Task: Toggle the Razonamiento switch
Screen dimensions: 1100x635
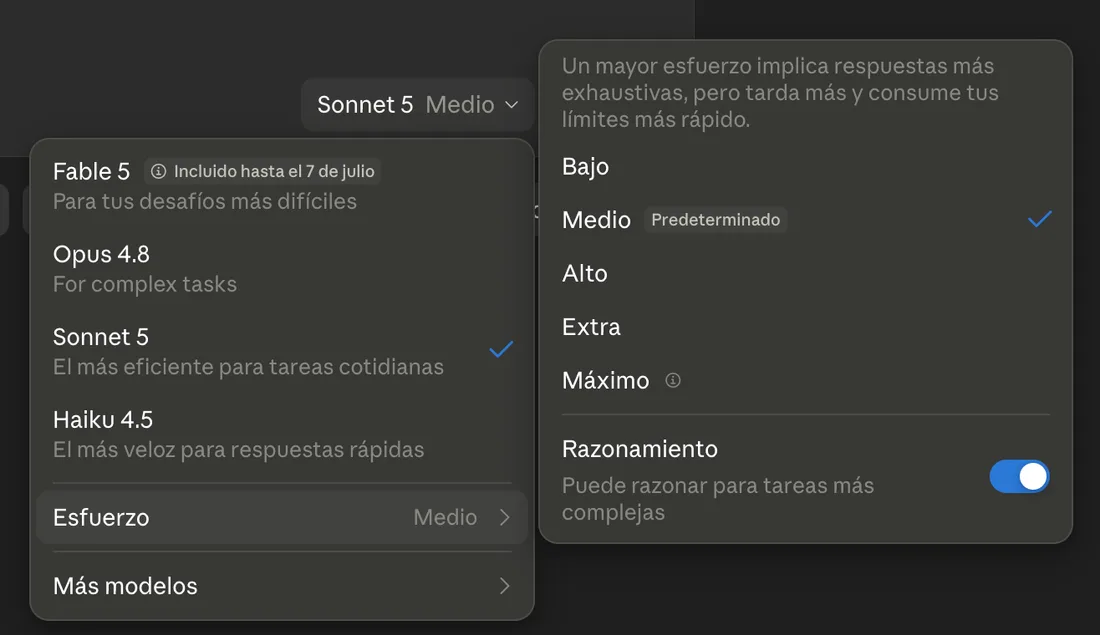Action: point(1019,476)
